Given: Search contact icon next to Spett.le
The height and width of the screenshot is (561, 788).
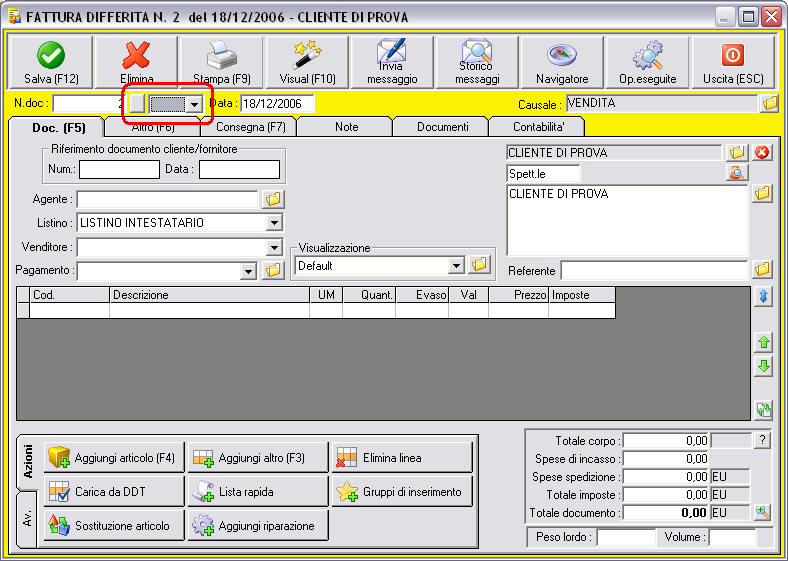Looking at the screenshot, I should 737,173.
